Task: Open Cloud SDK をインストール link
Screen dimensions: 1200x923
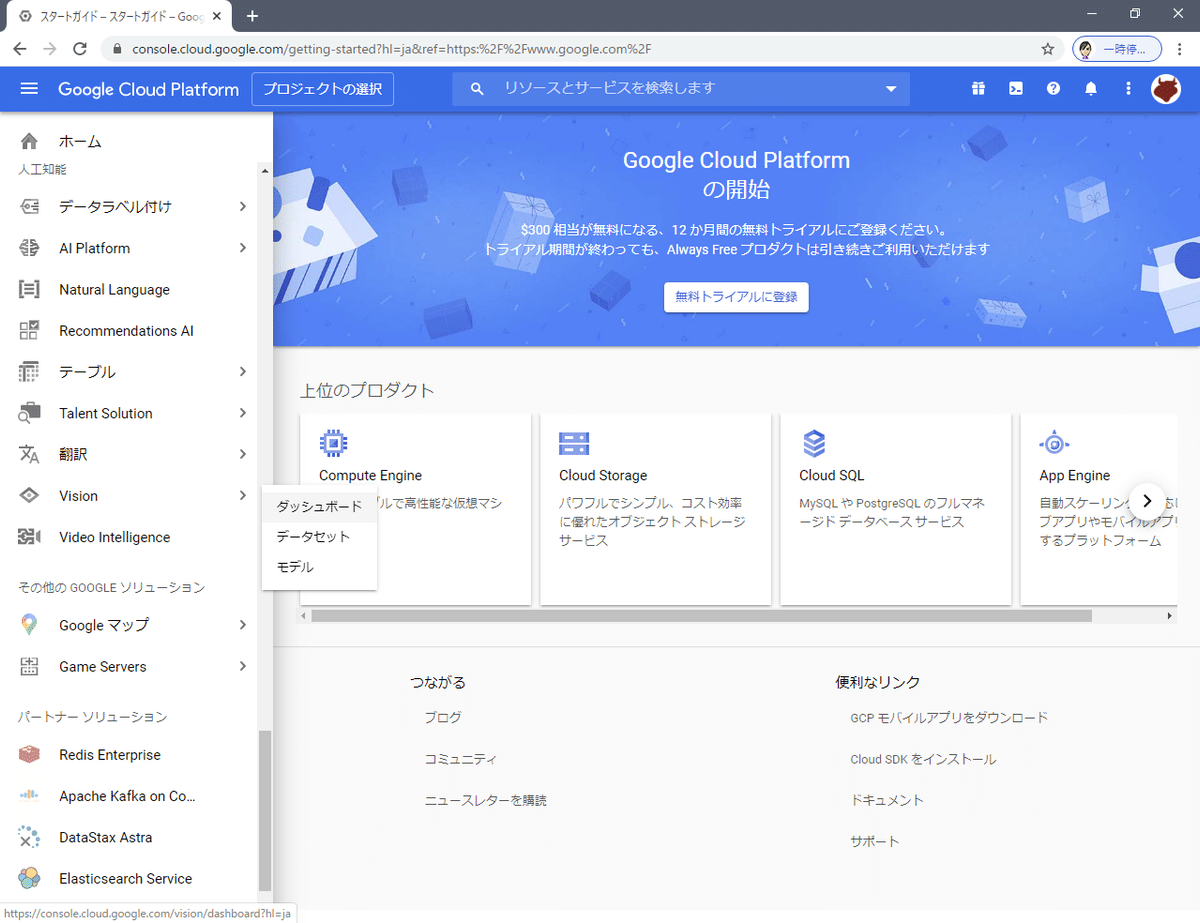Action: click(923, 759)
